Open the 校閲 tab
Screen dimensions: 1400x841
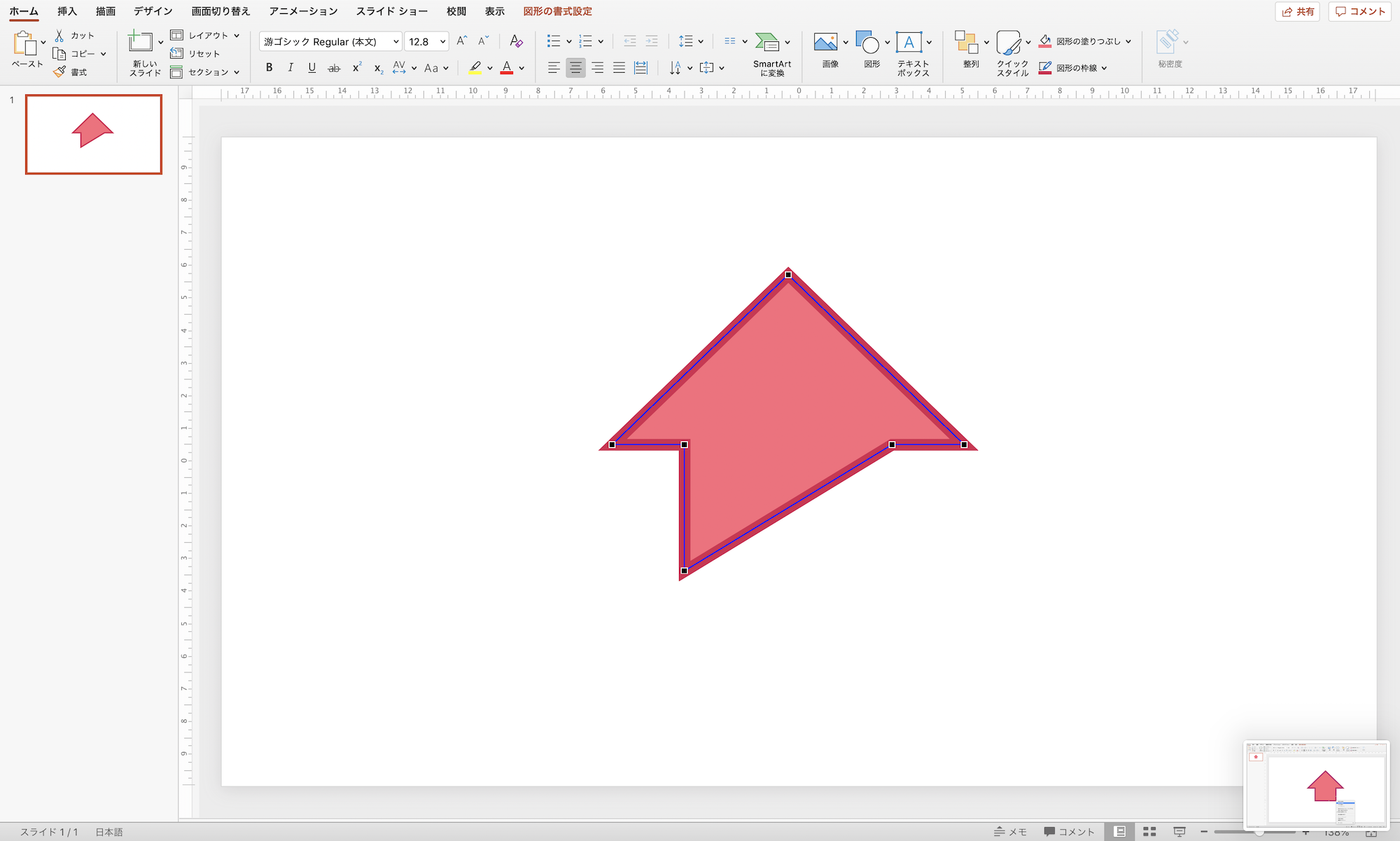[x=456, y=11]
